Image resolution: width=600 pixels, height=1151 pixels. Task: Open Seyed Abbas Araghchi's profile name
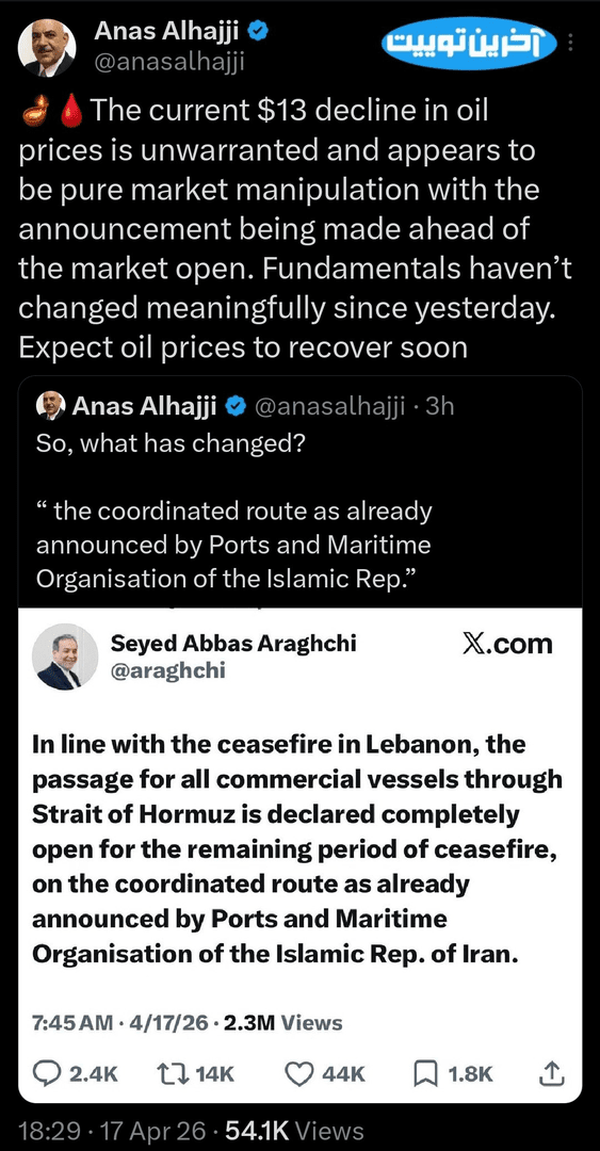[233, 643]
